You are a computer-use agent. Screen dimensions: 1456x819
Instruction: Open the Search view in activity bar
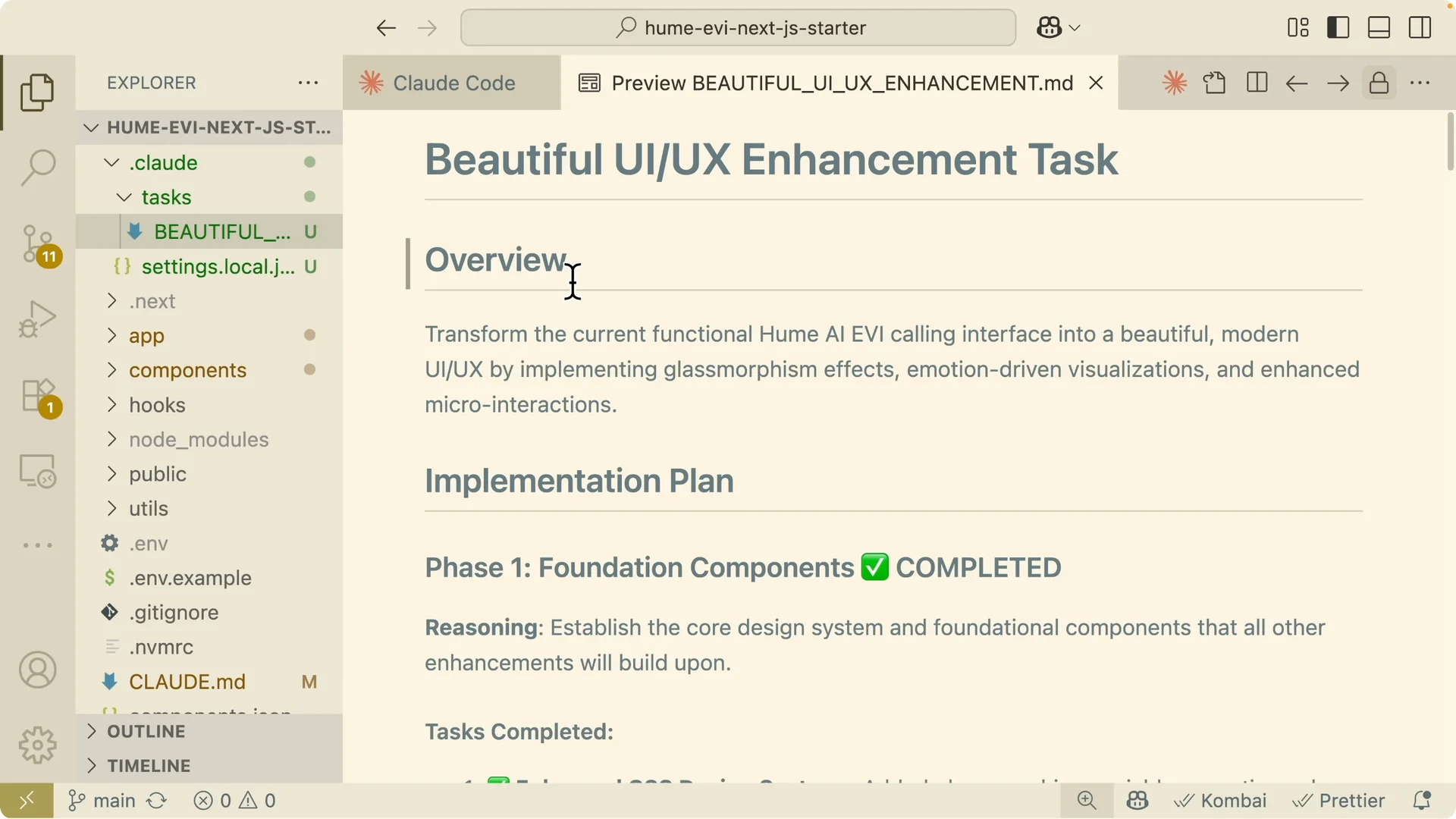pyautogui.click(x=37, y=168)
